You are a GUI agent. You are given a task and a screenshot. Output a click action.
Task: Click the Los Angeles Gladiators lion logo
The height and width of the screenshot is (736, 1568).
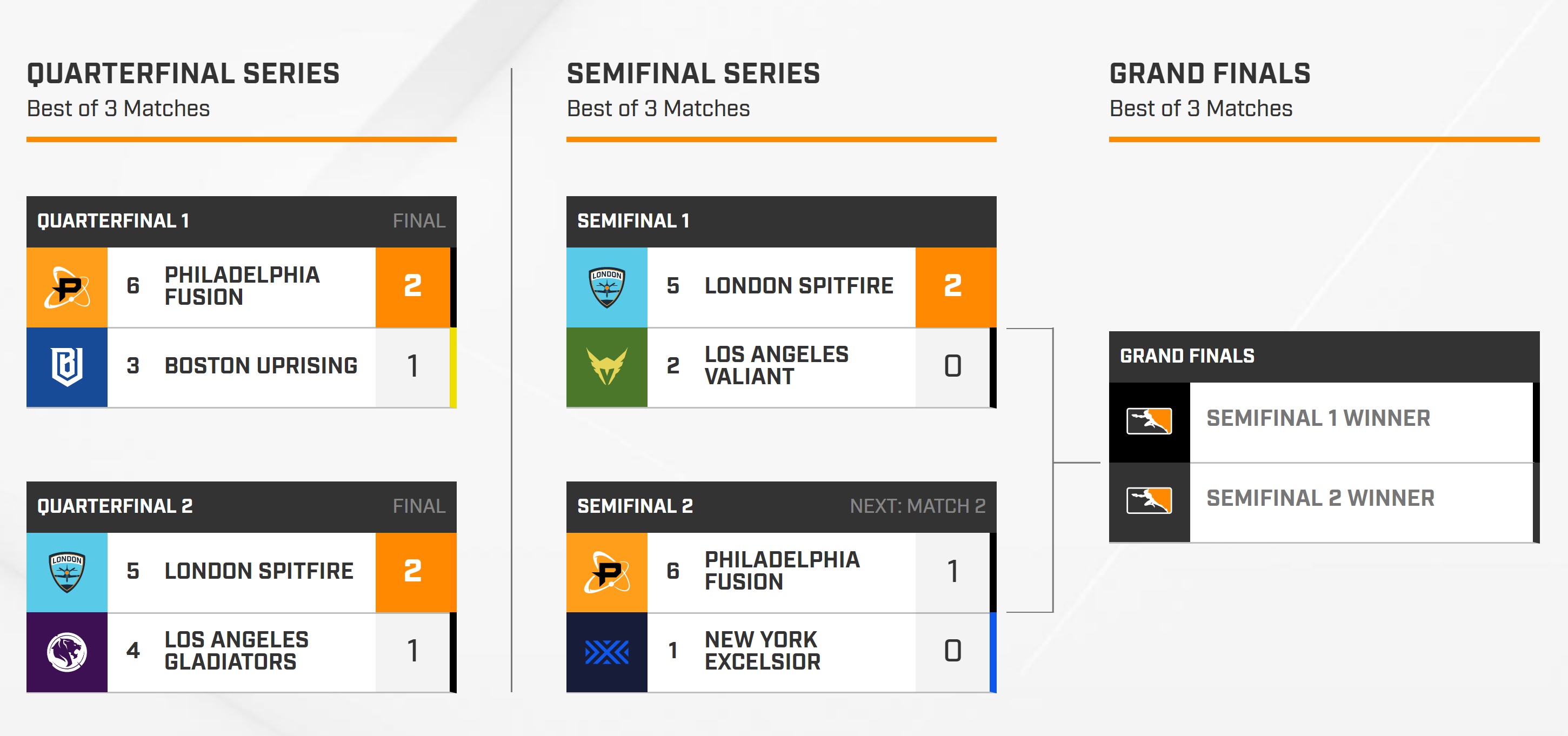pos(67,652)
